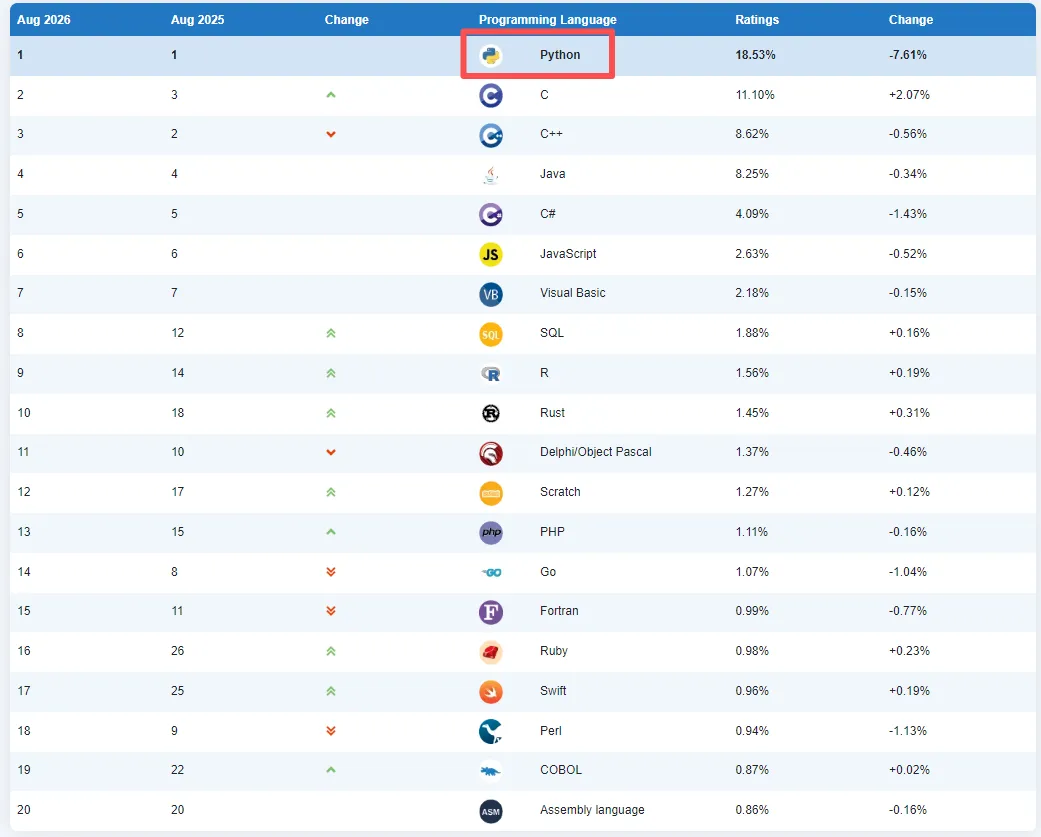1041x837 pixels.
Task: Click the Rust gear logo icon
Action: (491, 414)
